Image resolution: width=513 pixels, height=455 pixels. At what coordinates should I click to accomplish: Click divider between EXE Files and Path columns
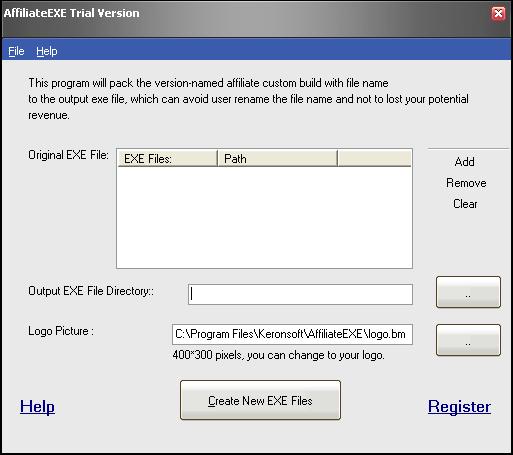(217, 159)
